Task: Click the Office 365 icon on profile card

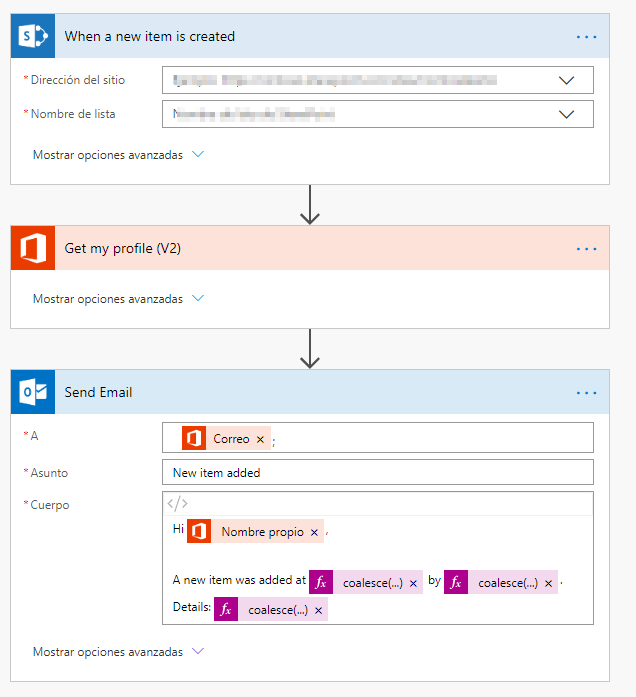Action: 34,249
